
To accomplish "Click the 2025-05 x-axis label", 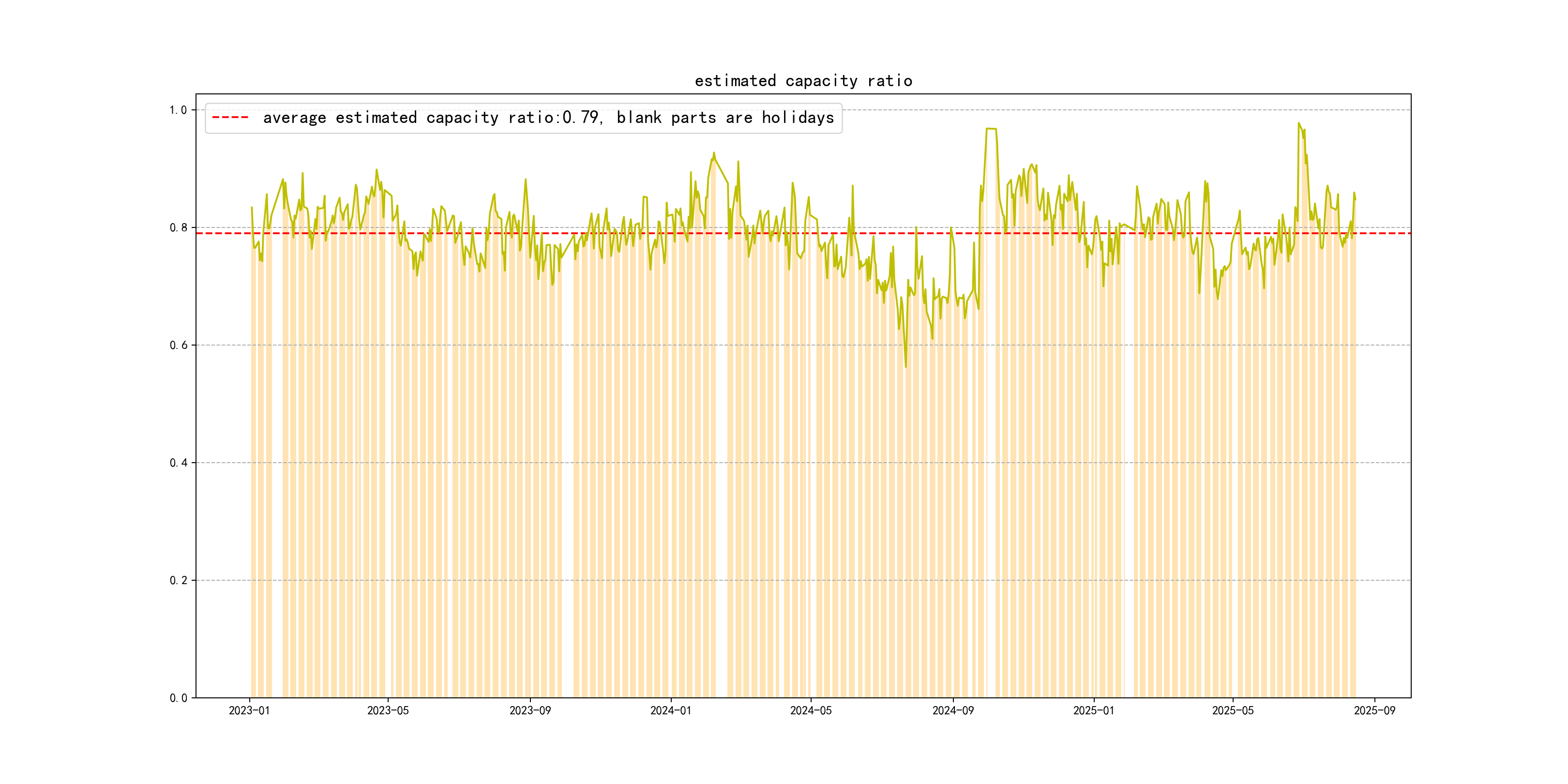I will [x=1233, y=710].
